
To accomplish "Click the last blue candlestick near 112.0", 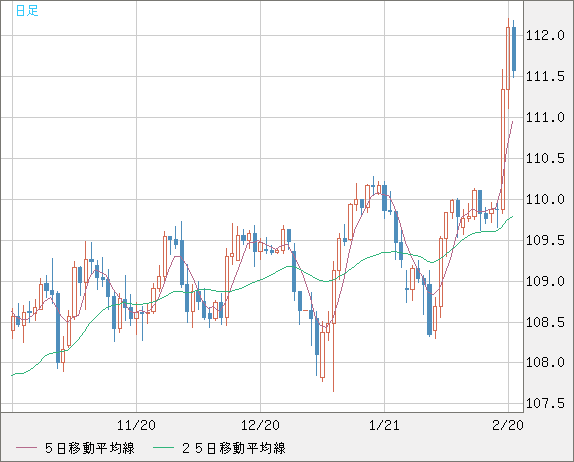I will tap(514, 49).
